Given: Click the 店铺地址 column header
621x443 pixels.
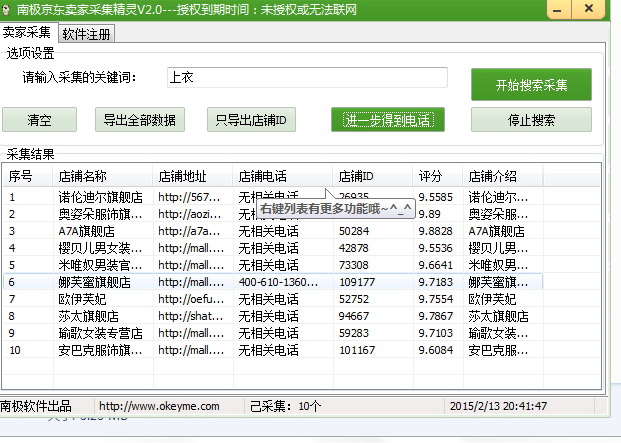Looking at the screenshot, I should point(192,176).
